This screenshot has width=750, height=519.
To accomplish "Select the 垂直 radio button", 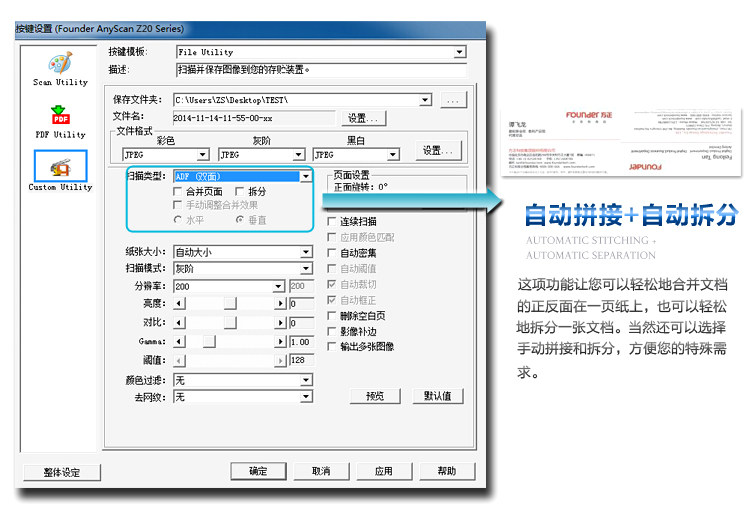I will (240, 220).
